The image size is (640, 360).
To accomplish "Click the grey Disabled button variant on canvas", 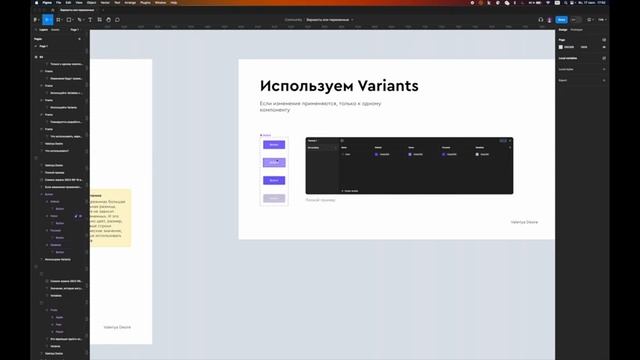I will coord(274,198).
